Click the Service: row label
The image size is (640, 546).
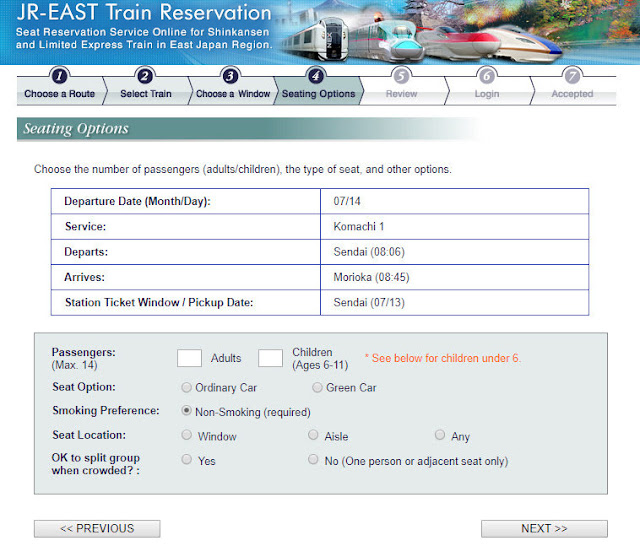point(85,226)
